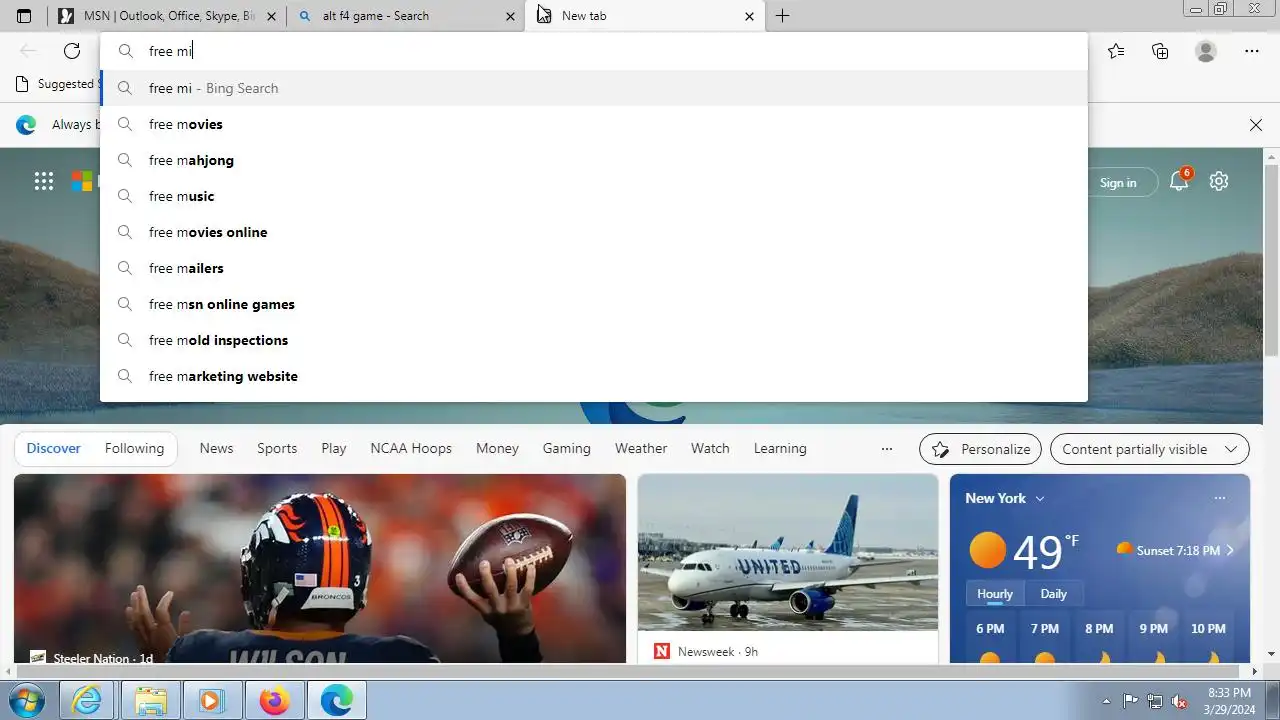Choose the 'free movies' suggestion
Image resolution: width=1280 pixels, height=720 pixels.
(593, 124)
